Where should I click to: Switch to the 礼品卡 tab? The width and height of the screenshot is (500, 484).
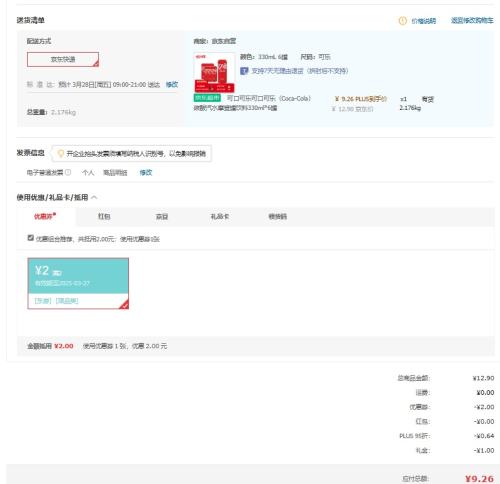220,216
